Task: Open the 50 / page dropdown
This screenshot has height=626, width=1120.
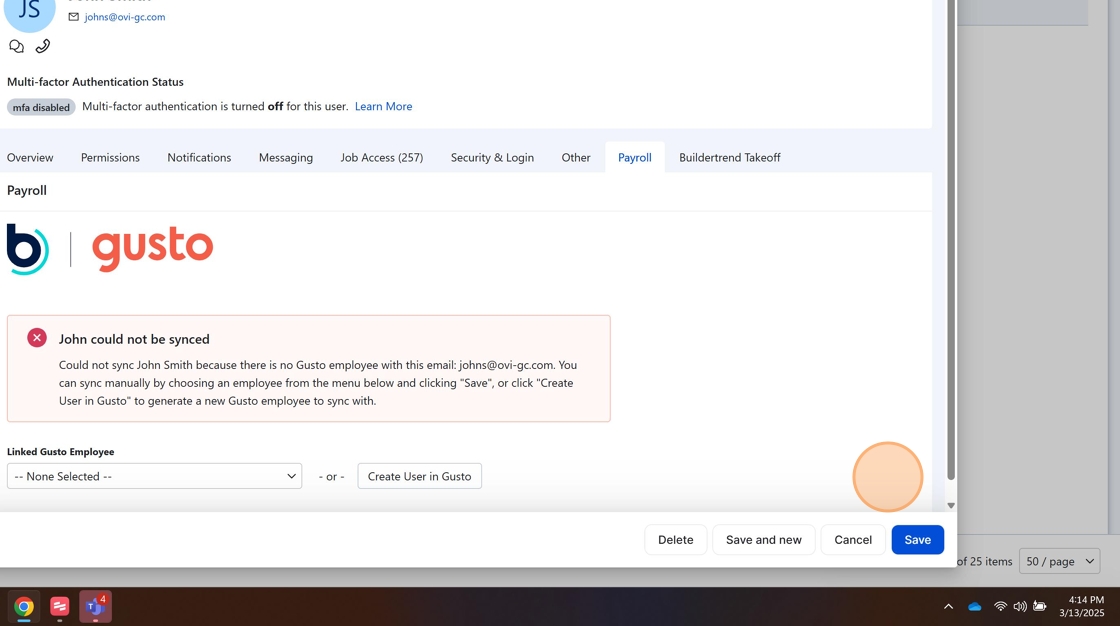Action: [x=1059, y=561]
